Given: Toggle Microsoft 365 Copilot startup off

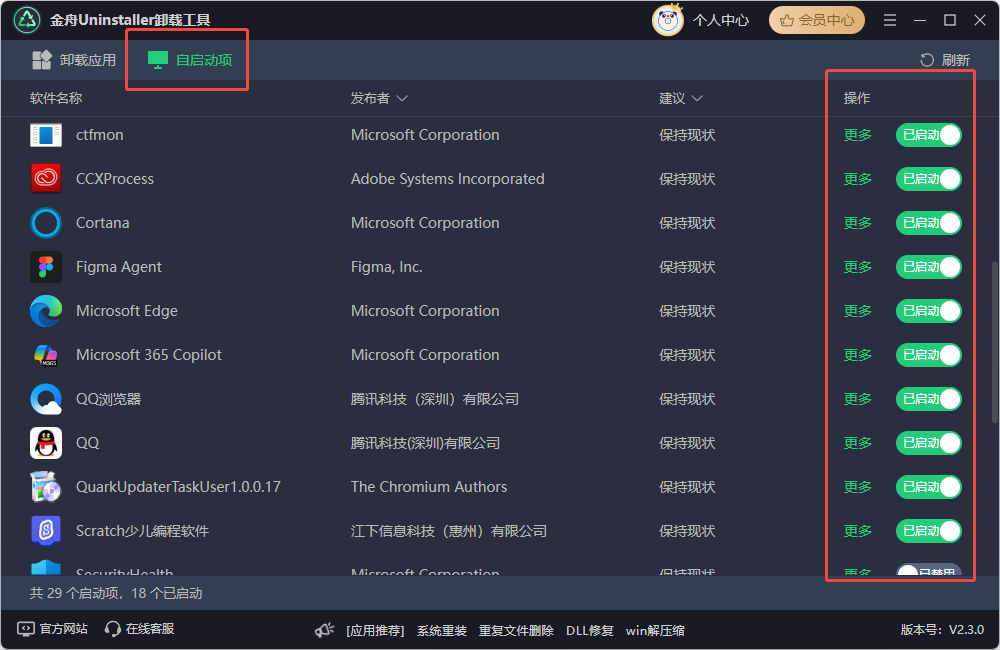Looking at the screenshot, I should 928,355.
